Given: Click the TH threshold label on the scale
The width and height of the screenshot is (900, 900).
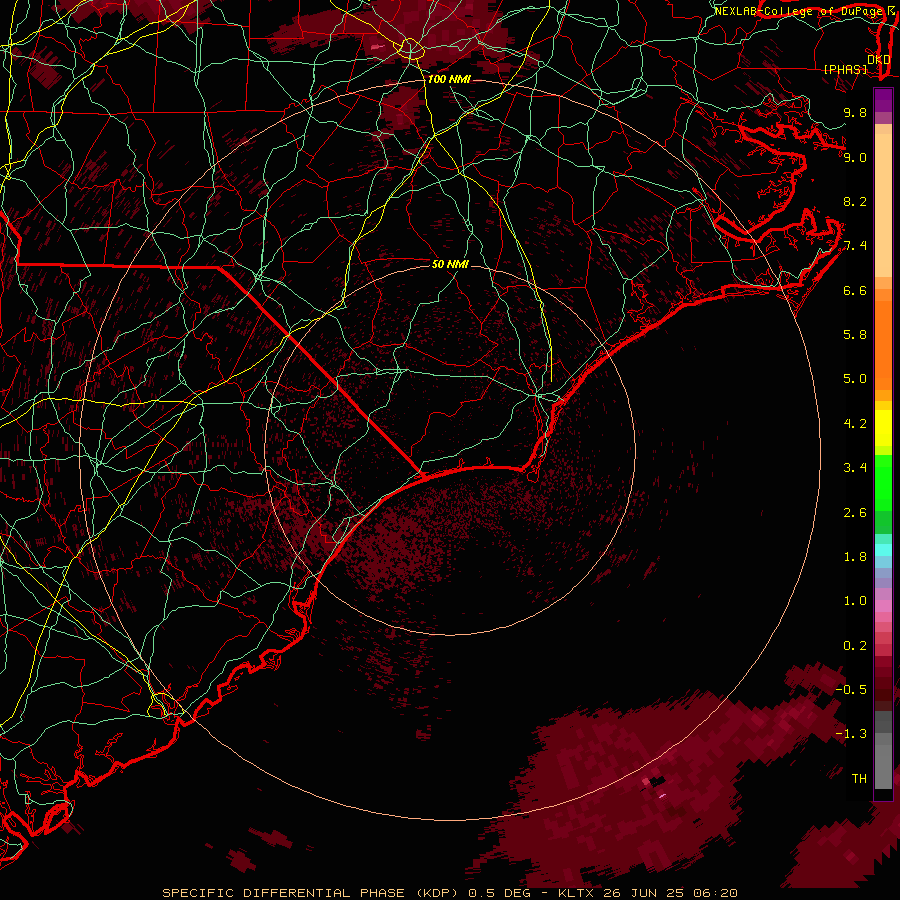Looking at the screenshot, I should (859, 779).
